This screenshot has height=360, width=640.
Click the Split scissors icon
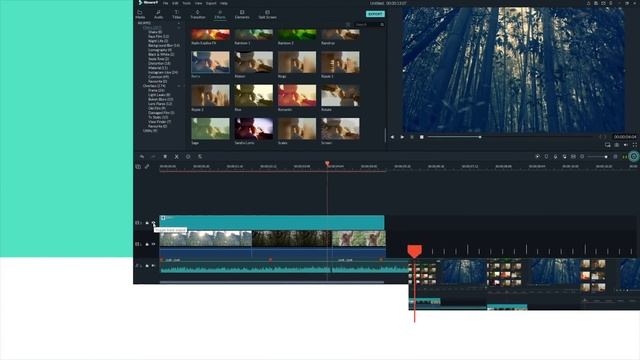coord(176,156)
